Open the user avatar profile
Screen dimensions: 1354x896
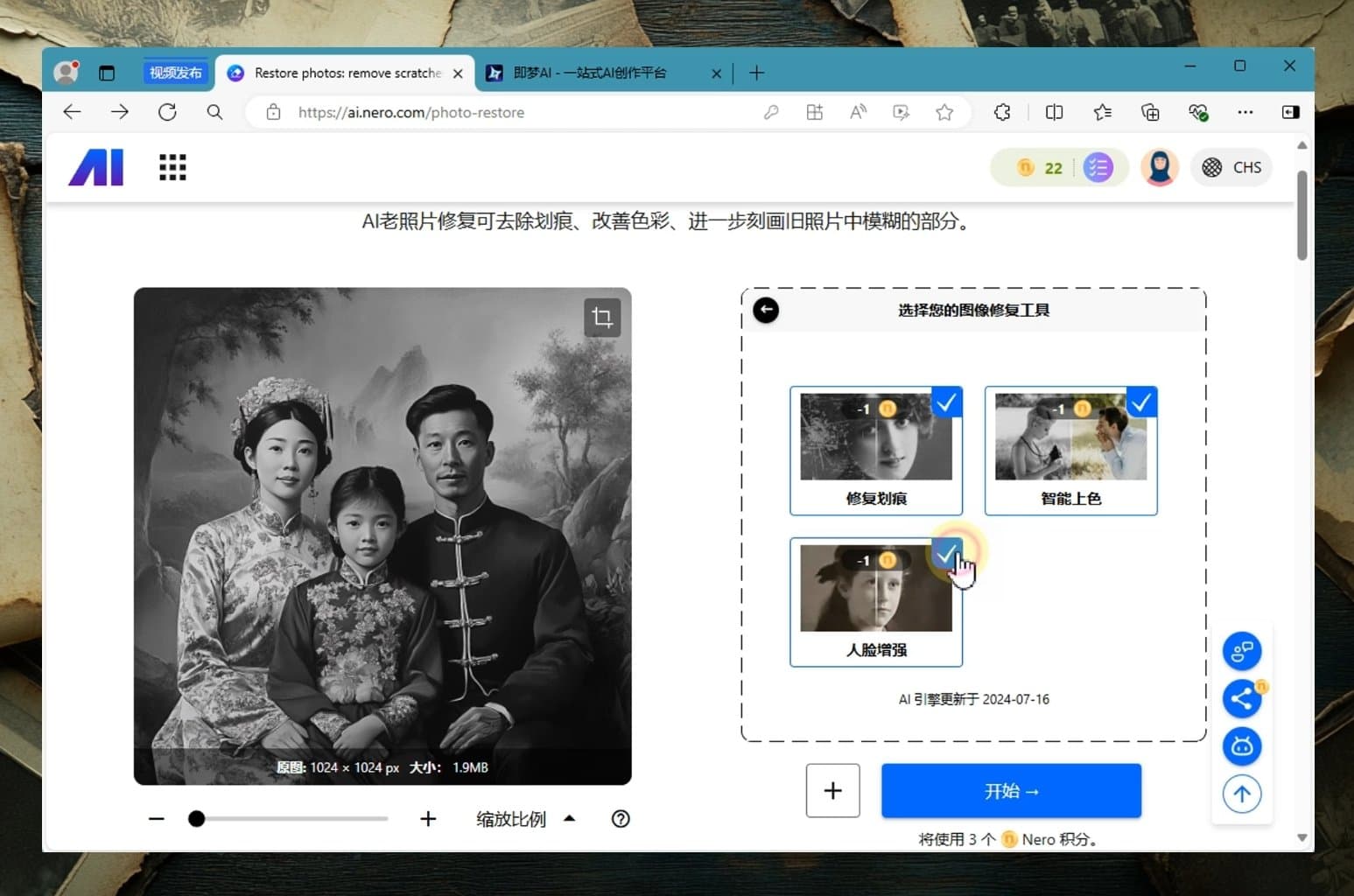tap(1159, 166)
